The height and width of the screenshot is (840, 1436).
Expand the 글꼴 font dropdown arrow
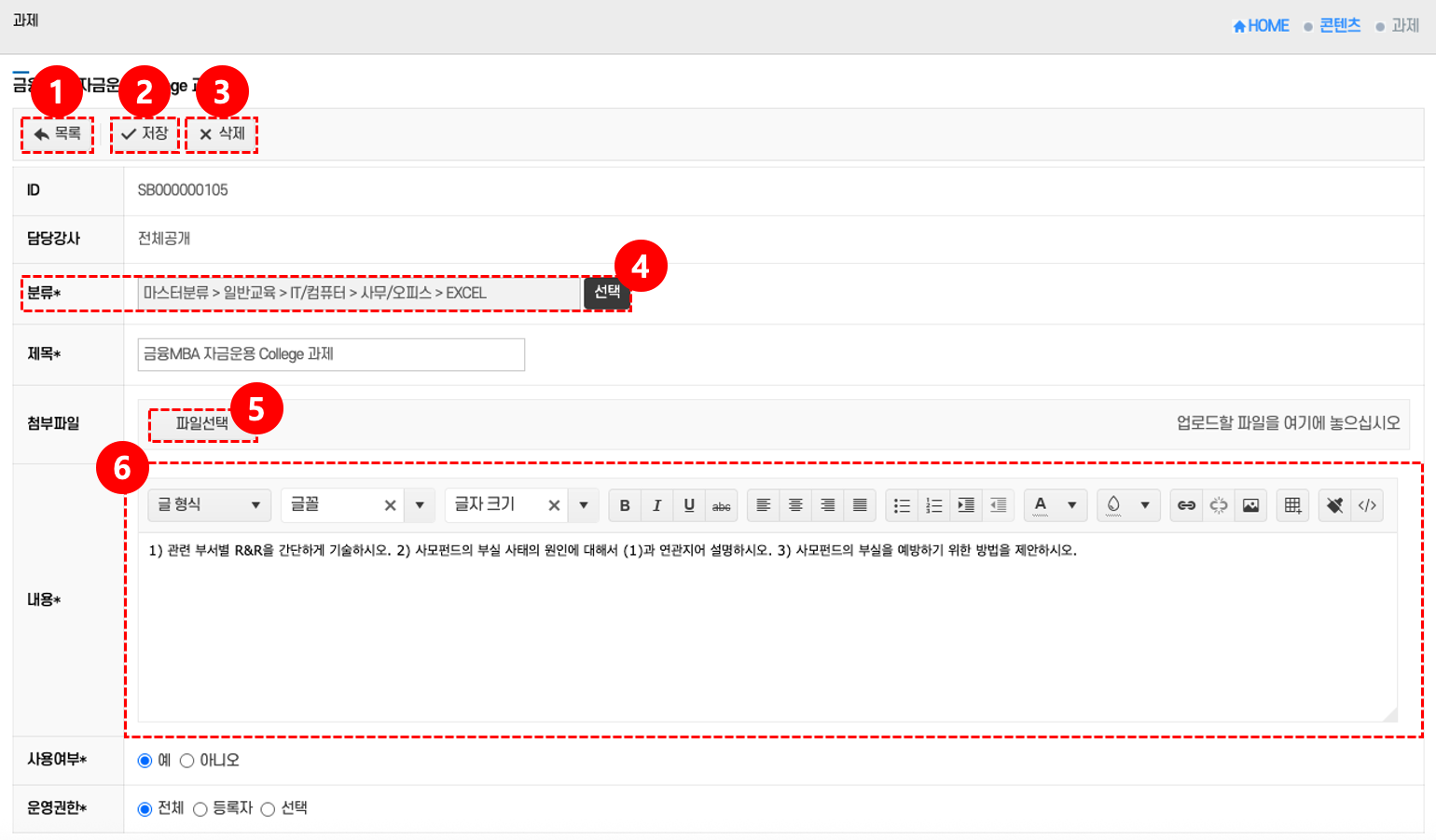click(x=420, y=505)
